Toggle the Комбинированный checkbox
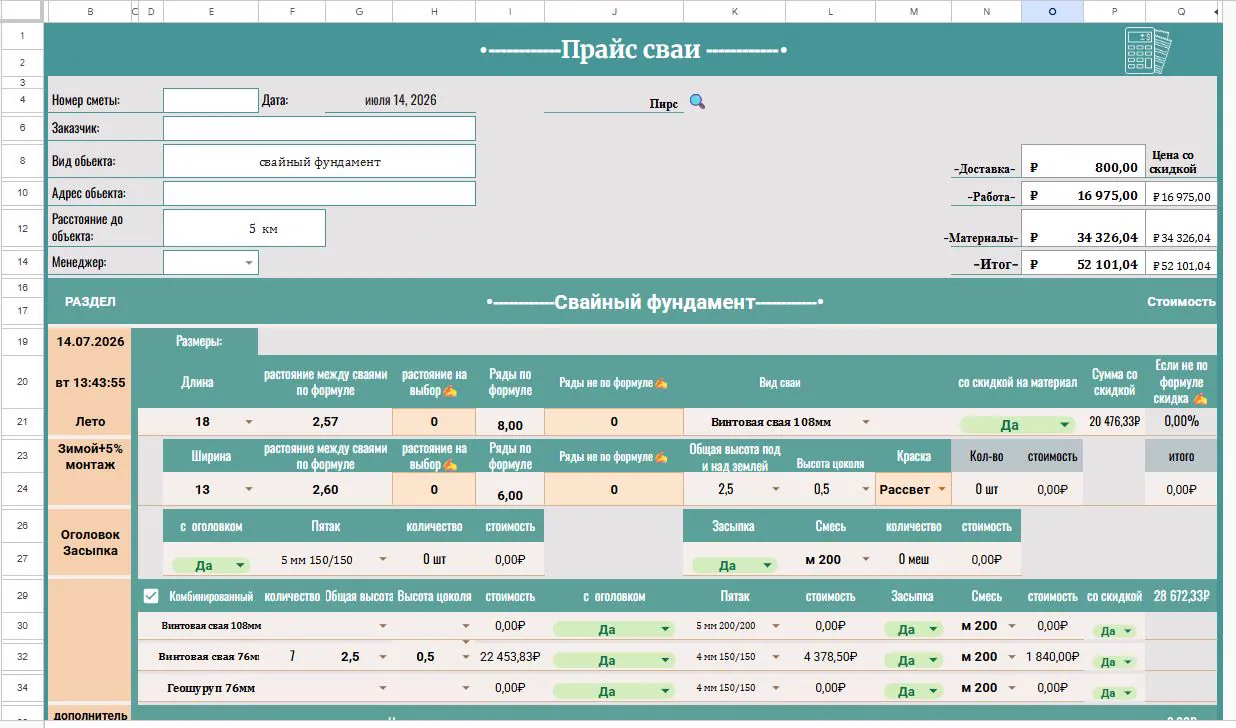Screen dimensions: 1236x728 [x=151, y=597]
